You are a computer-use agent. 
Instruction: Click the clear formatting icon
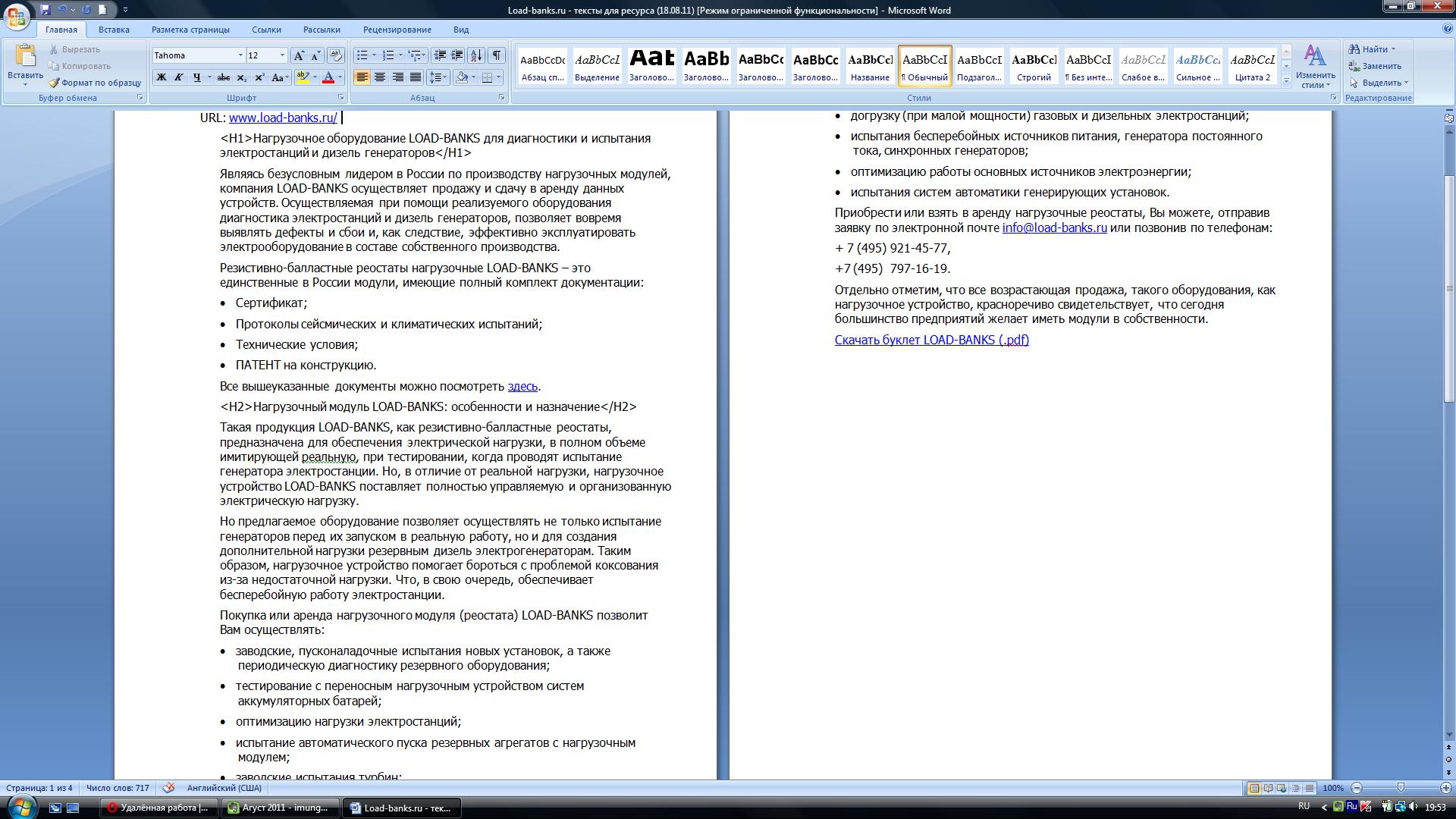[336, 55]
